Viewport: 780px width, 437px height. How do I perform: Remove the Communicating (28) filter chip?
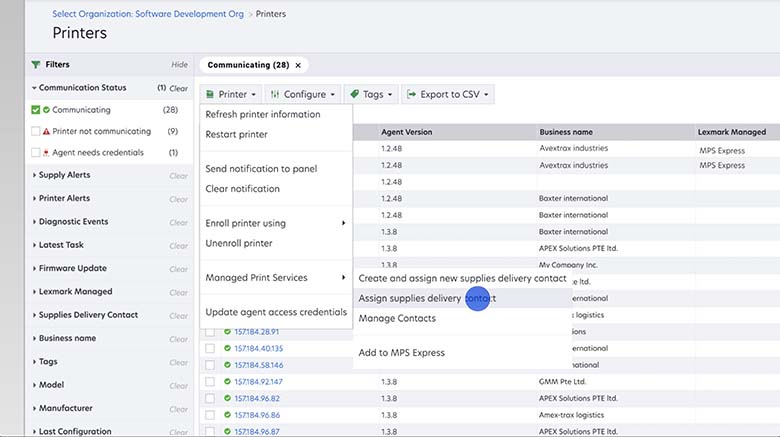point(297,65)
